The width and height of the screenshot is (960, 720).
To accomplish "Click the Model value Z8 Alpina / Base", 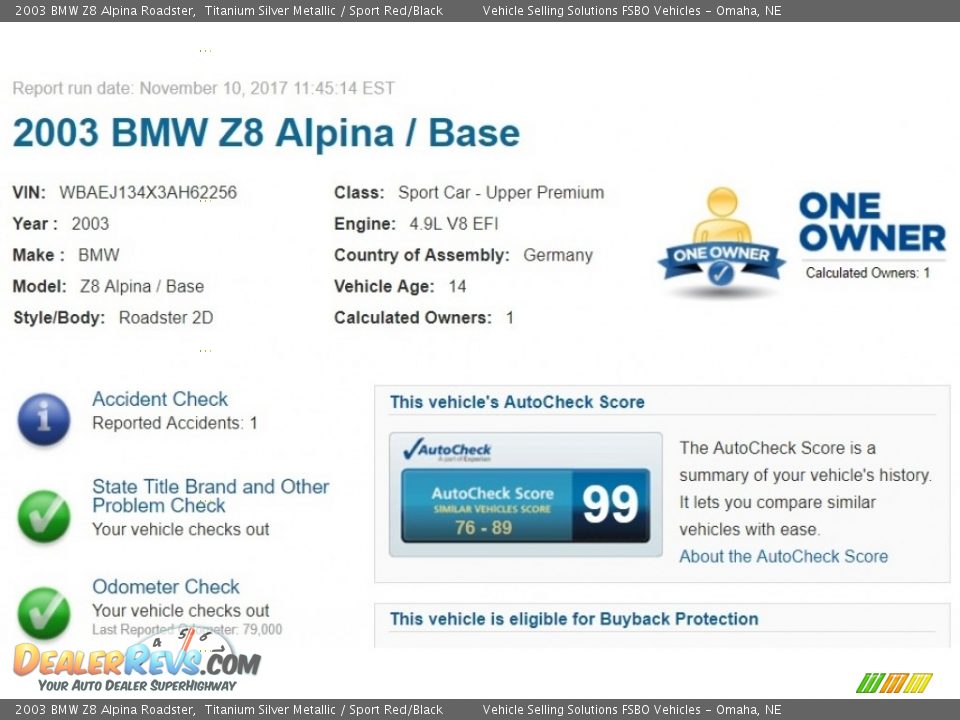I will click(142, 286).
